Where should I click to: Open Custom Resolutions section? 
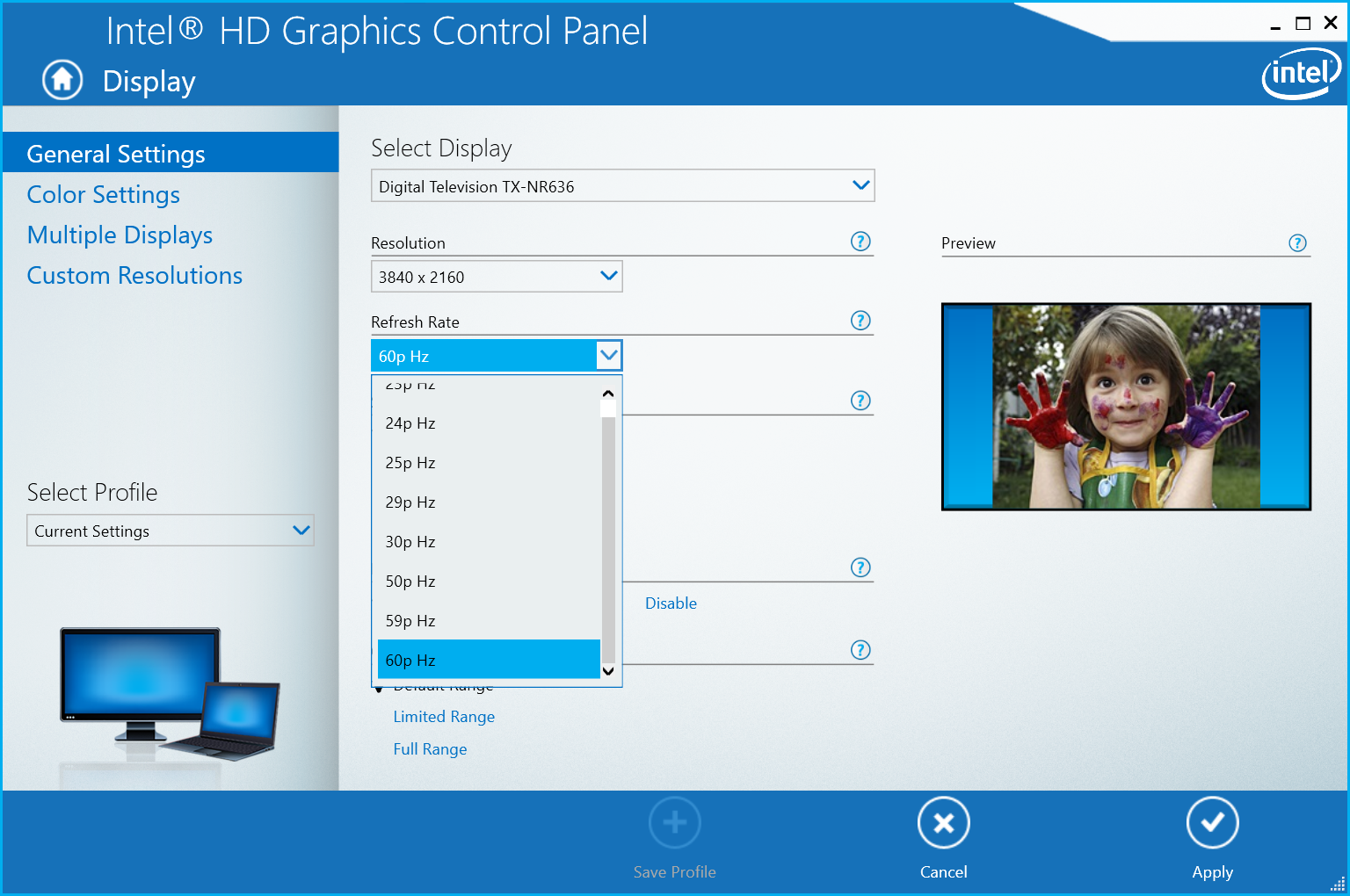[134, 275]
